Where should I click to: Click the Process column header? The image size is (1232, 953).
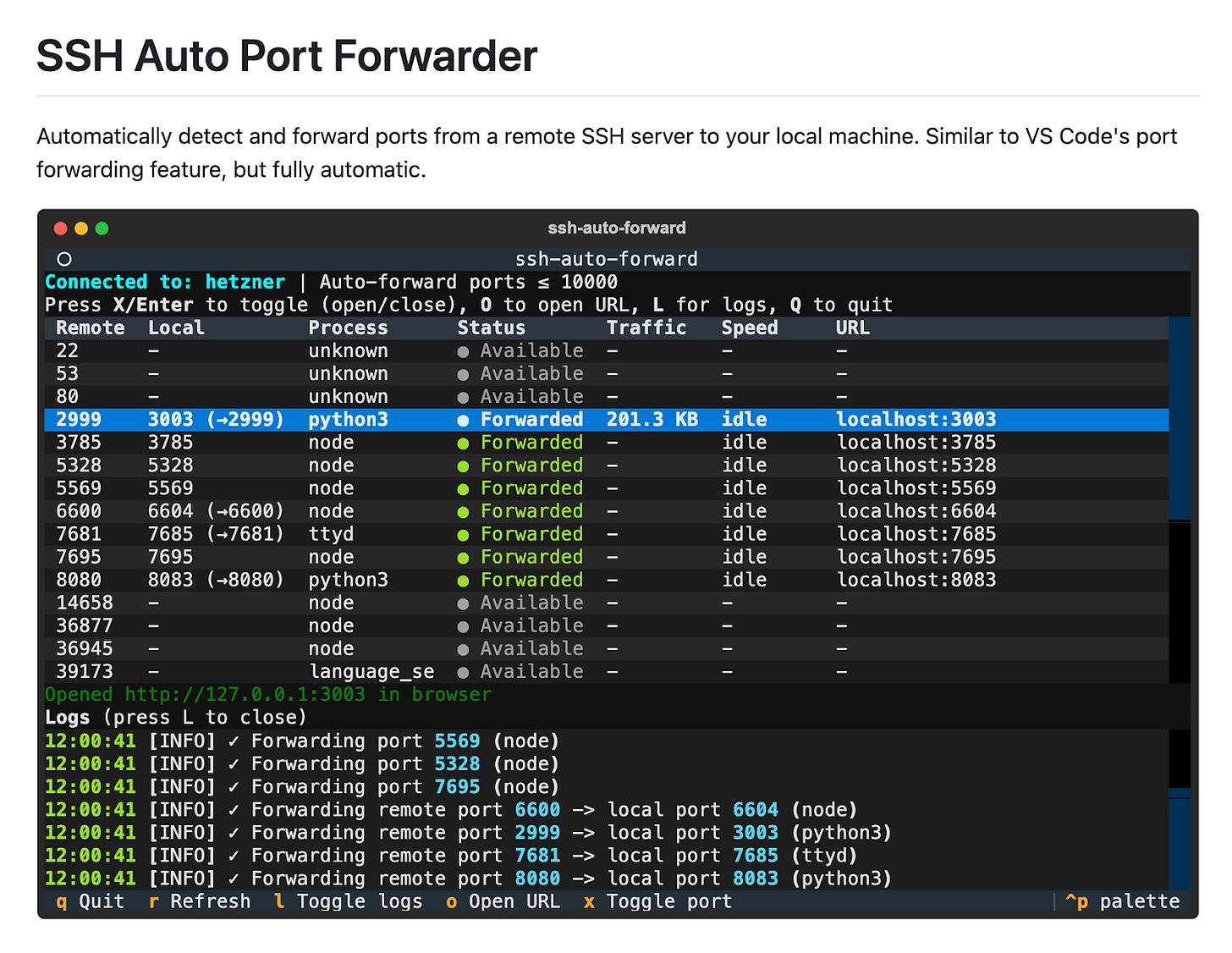[x=348, y=328]
